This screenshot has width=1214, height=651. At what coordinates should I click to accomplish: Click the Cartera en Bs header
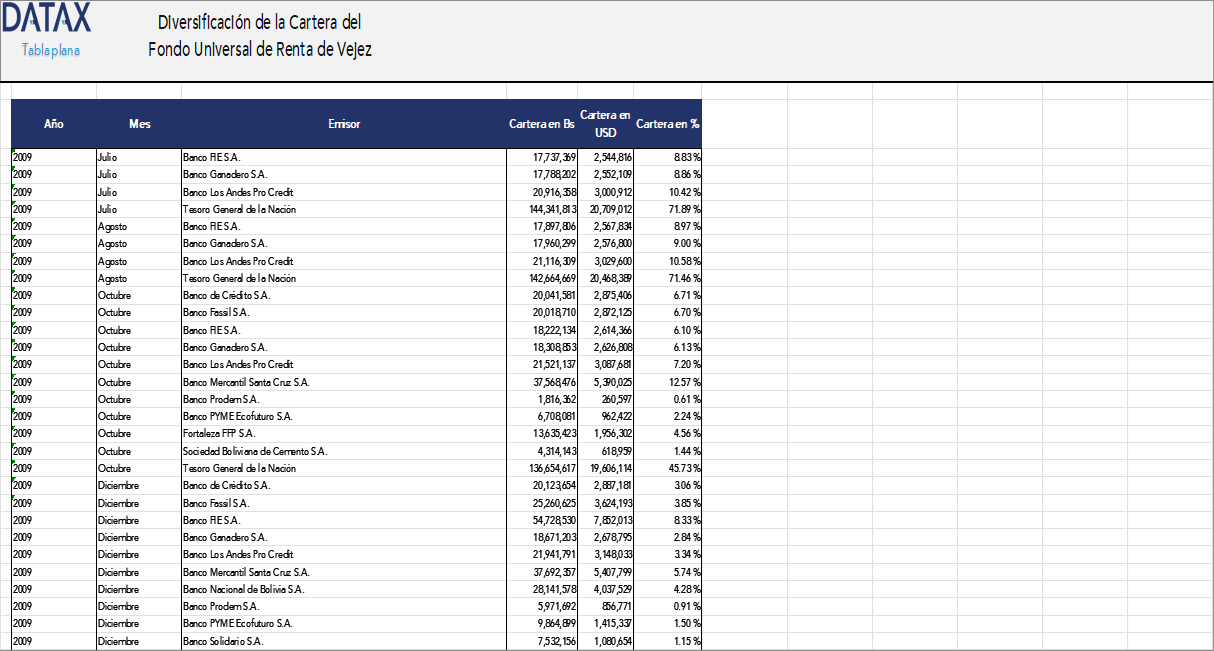tap(541, 124)
